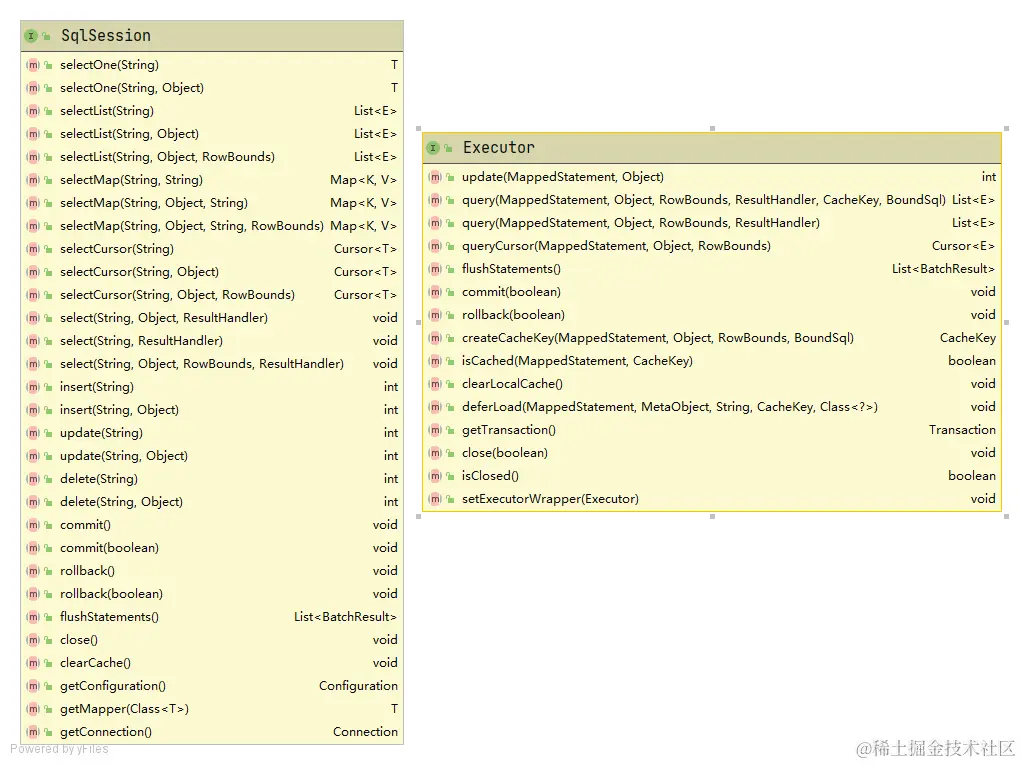Select insert(String, Object) method row
This screenshot has width=1022, height=765.
click(x=212, y=410)
